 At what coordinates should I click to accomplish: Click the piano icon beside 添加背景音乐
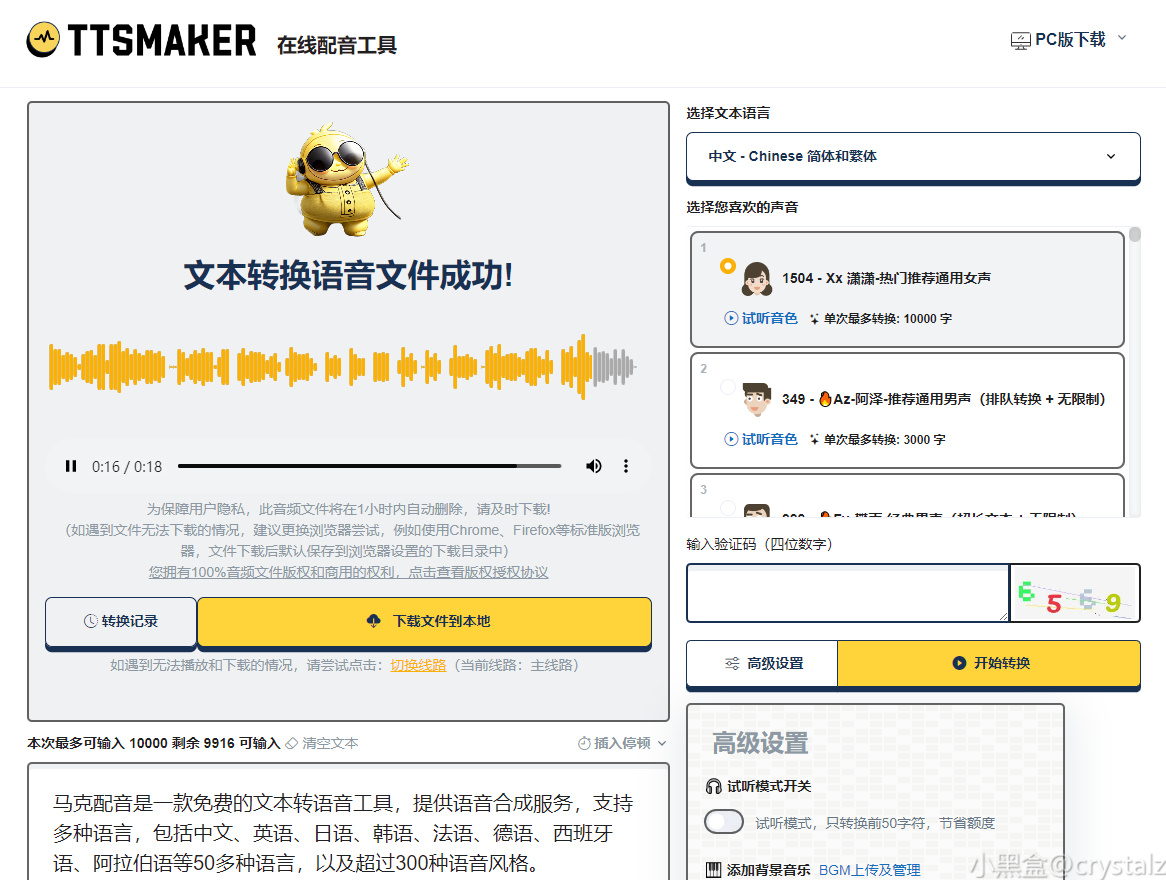(x=713, y=870)
